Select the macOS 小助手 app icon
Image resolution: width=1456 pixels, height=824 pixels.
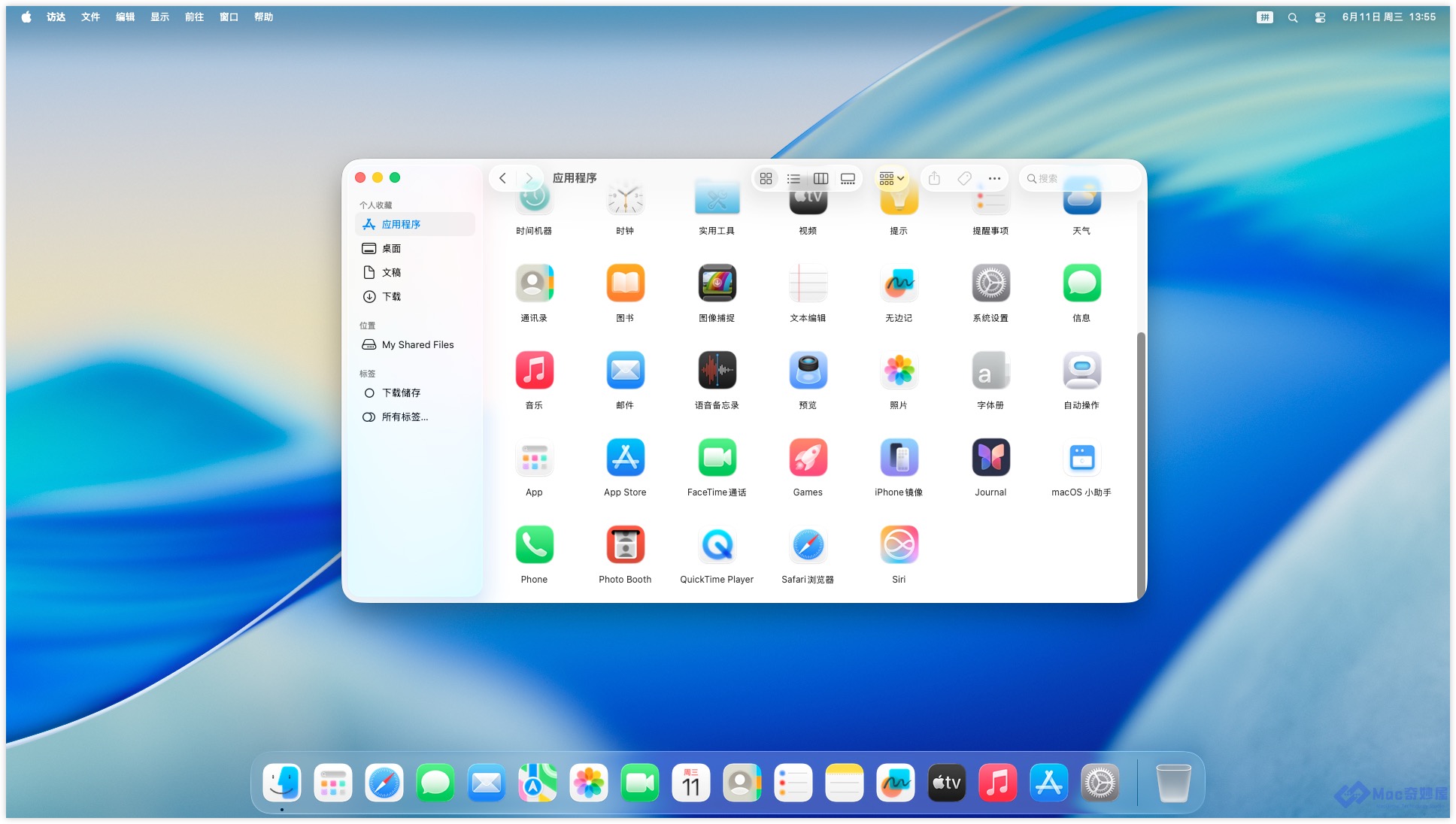point(1081,458)
